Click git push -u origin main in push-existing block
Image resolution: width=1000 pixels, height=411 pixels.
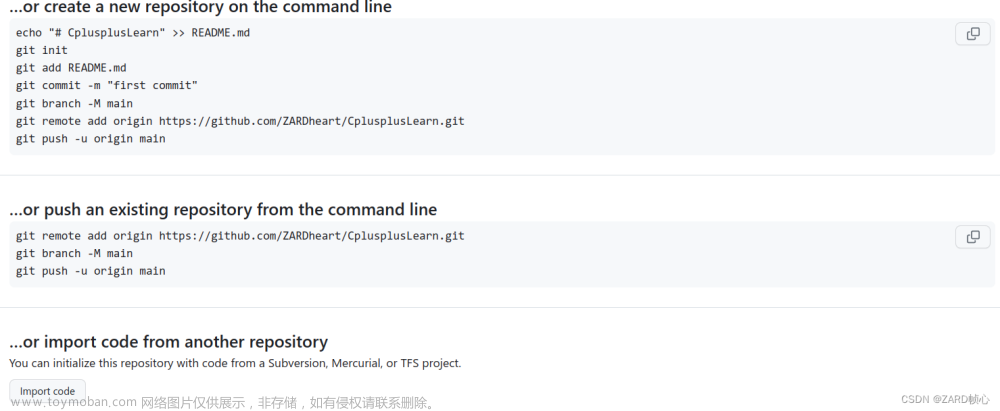coord(91,271)
